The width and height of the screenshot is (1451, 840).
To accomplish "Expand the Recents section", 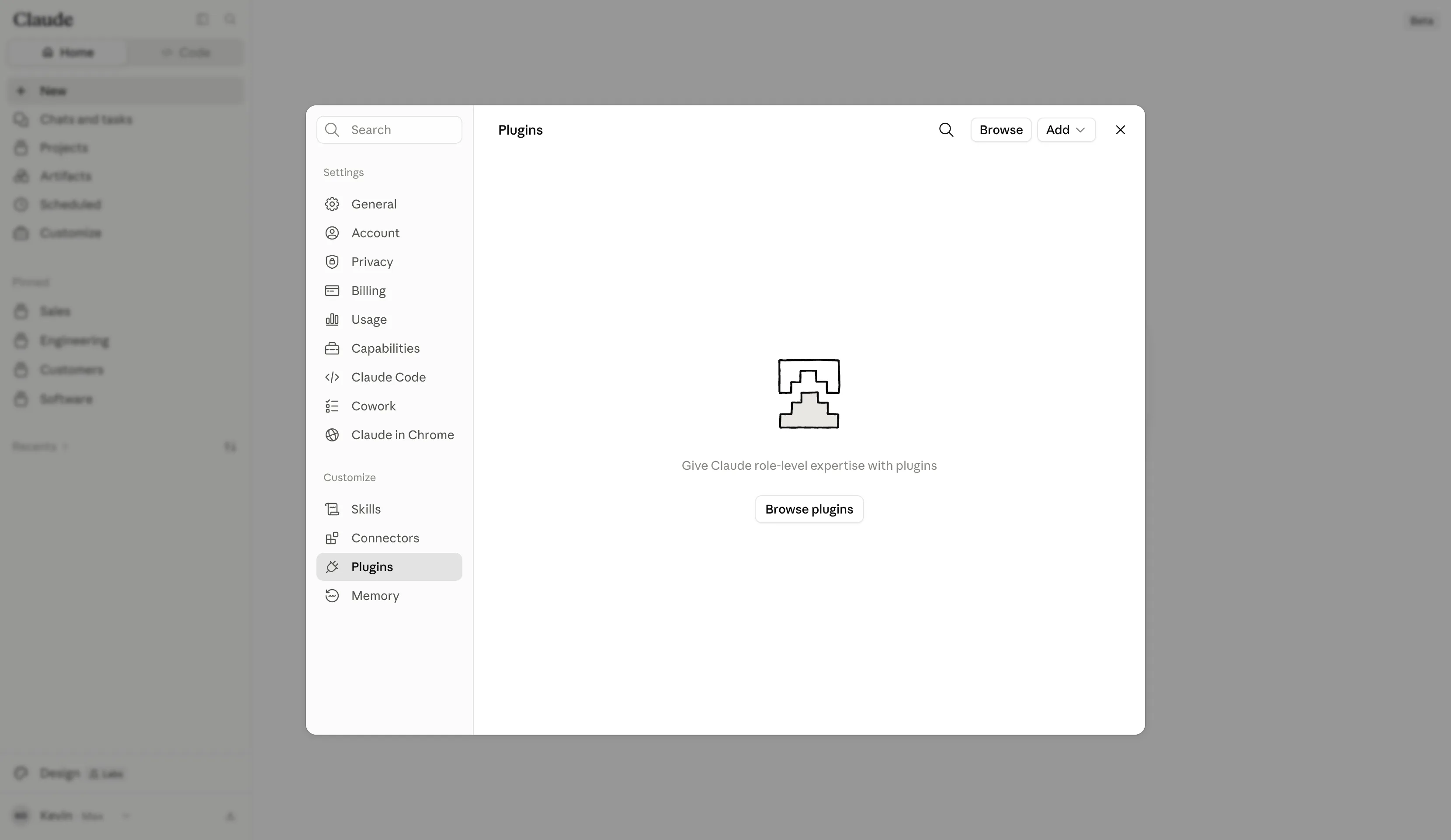I will (40, 446).
